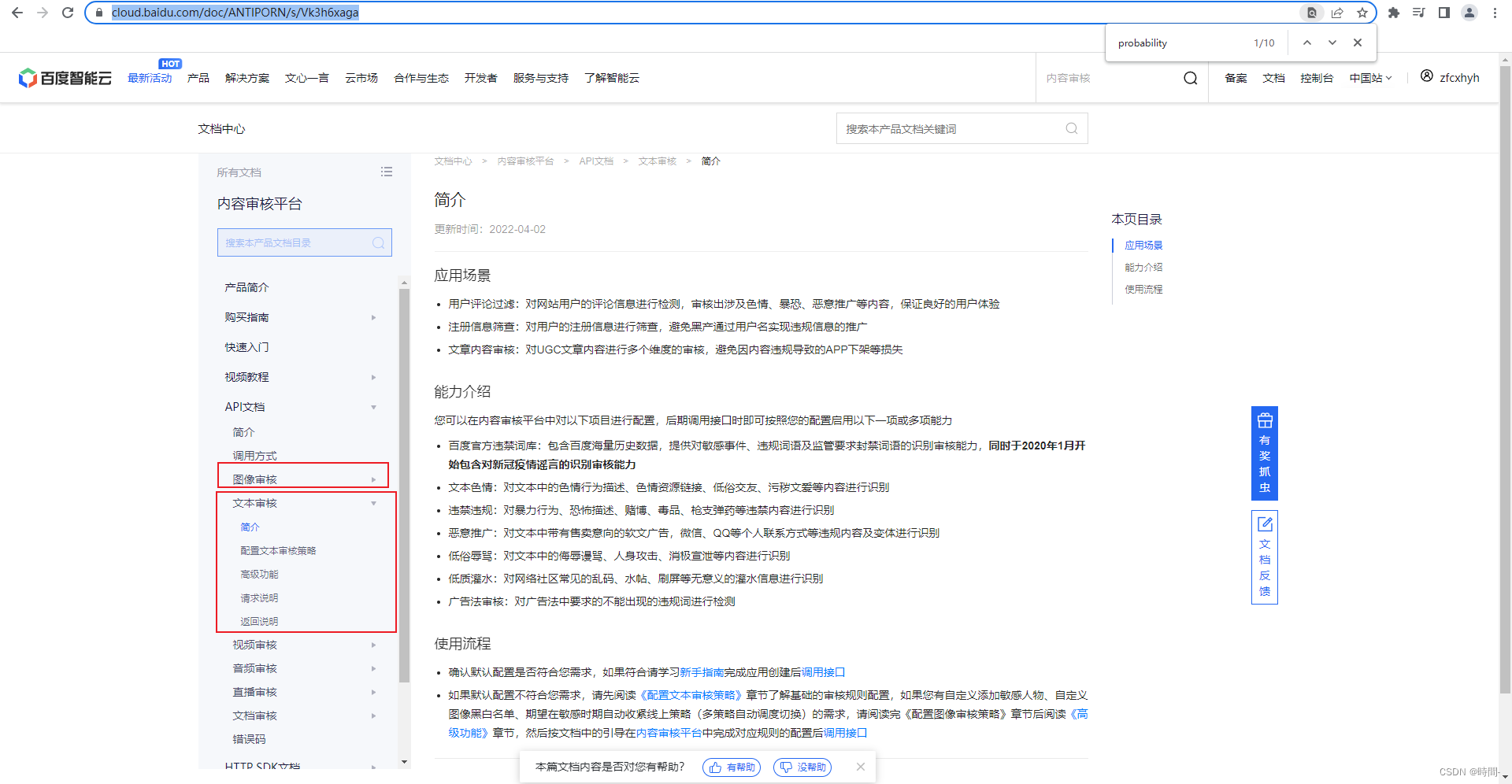Open 云市场 in top menu
The width and height of the screenshot is (1512, 784).
[x=361, y=78]
